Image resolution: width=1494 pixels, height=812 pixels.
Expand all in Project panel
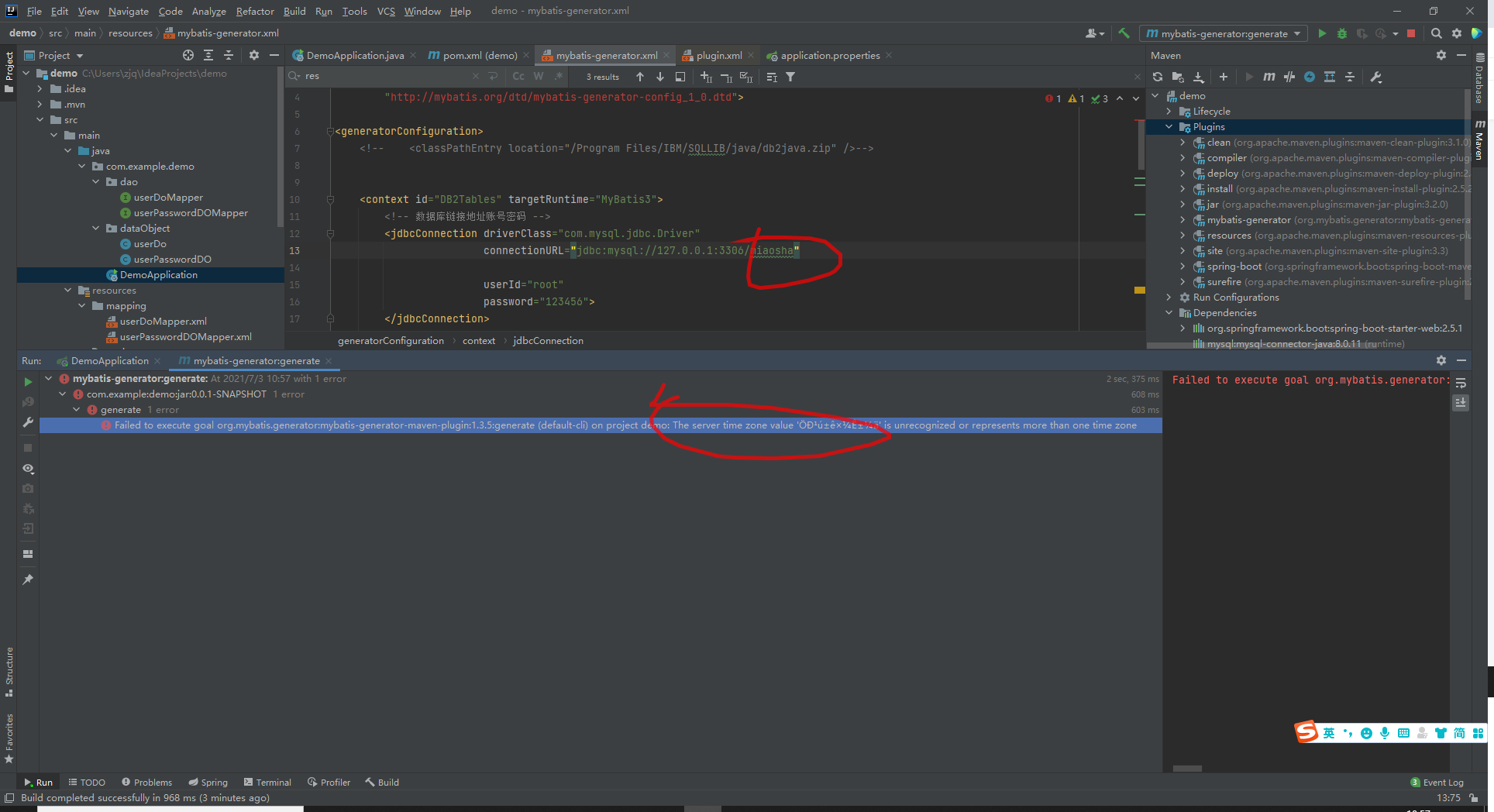(208, 55)
